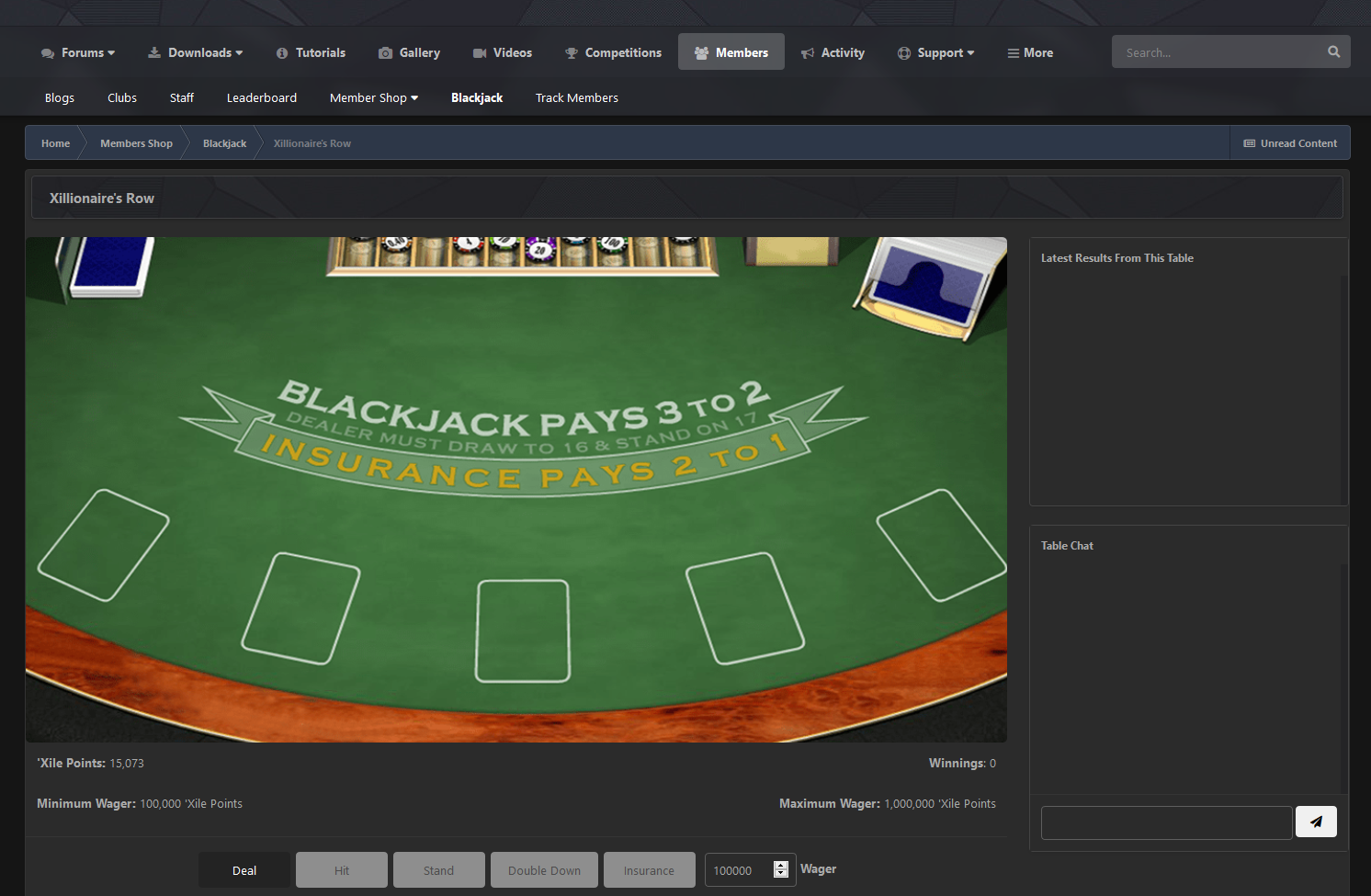Click the Members group icon
The image size is (1371, 896).
tap(701, 53)
